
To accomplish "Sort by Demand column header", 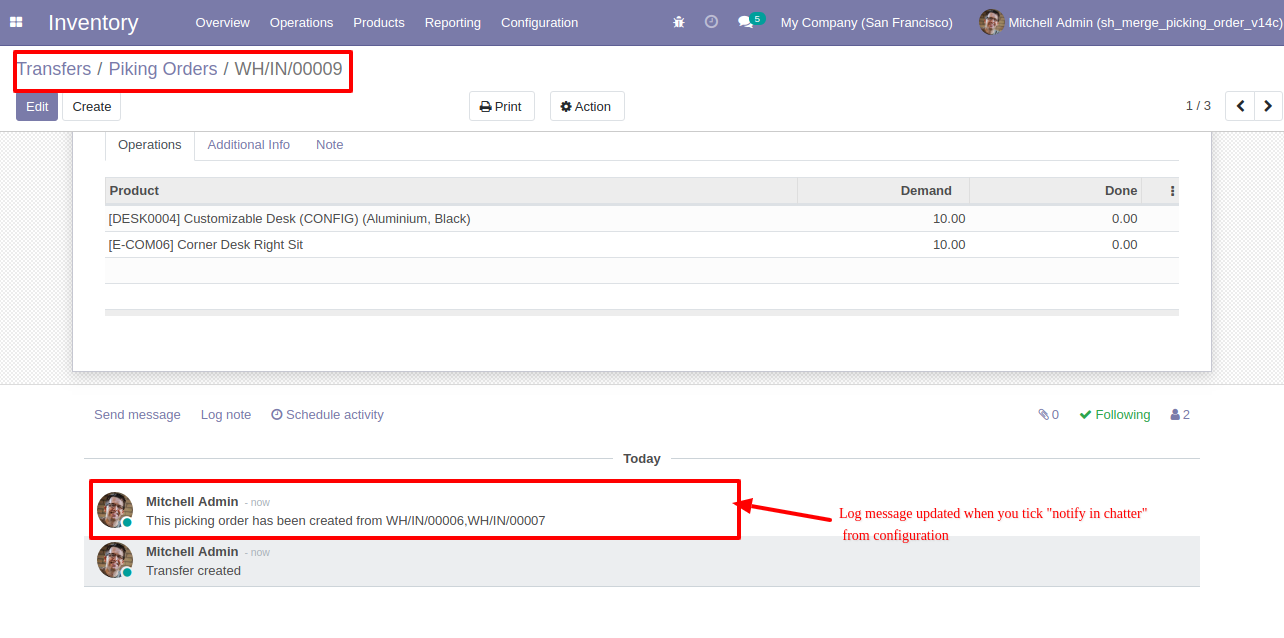I will click(x=883, y=191).
